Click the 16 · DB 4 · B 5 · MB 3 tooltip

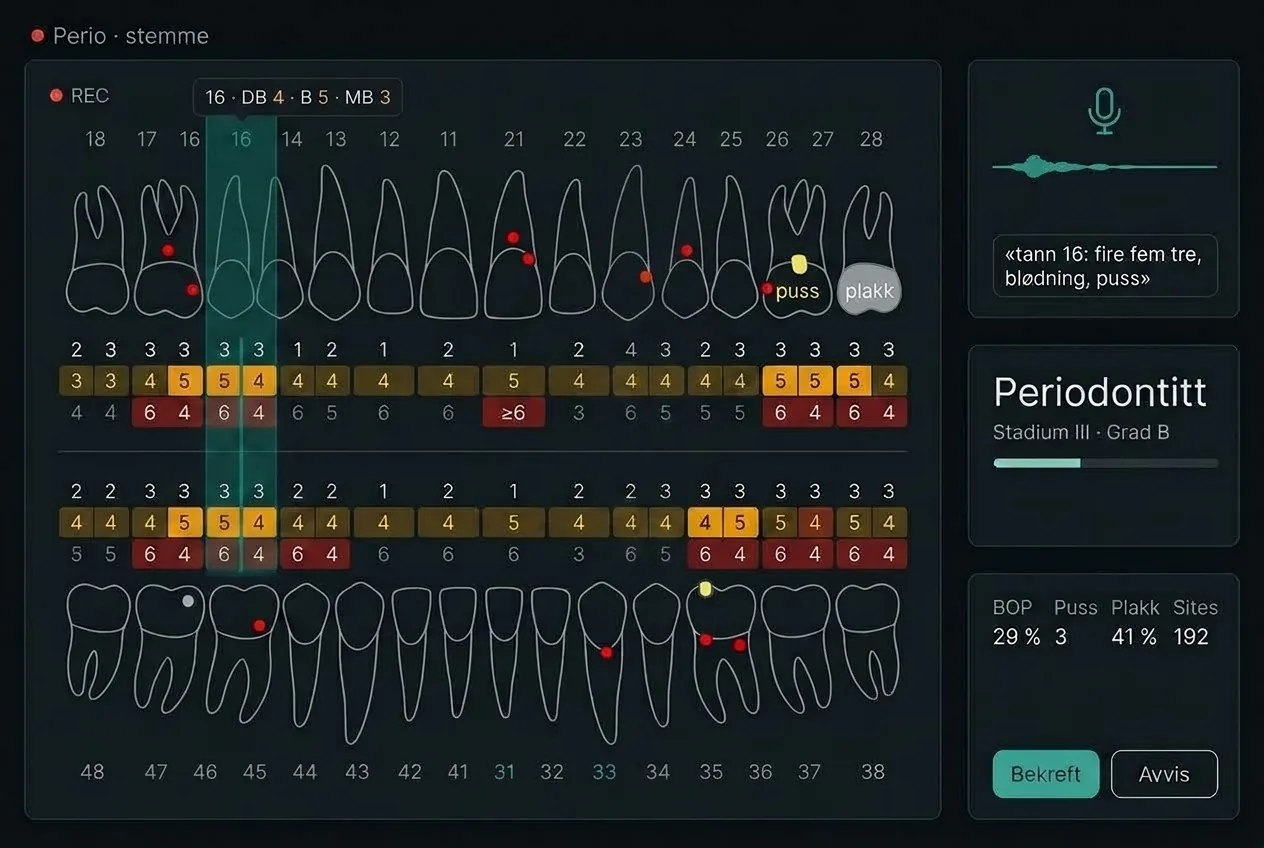coord(298,97)
